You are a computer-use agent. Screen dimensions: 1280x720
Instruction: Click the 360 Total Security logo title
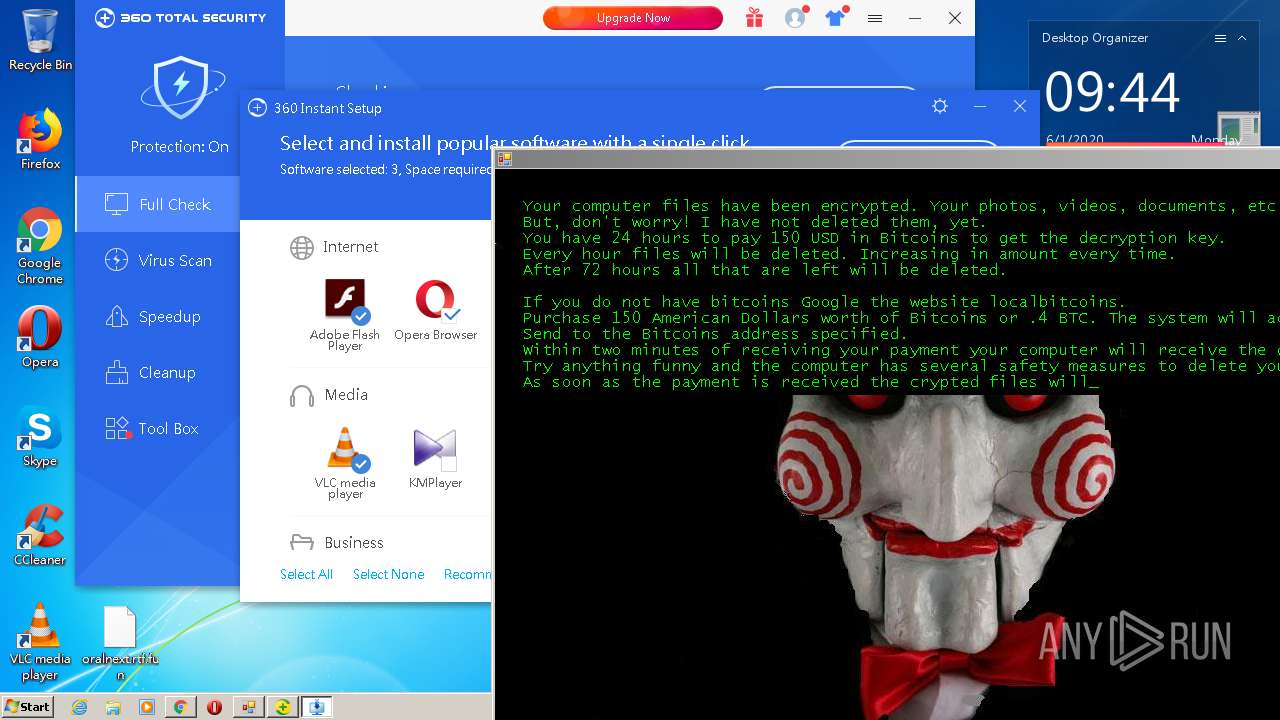[181, 18]
